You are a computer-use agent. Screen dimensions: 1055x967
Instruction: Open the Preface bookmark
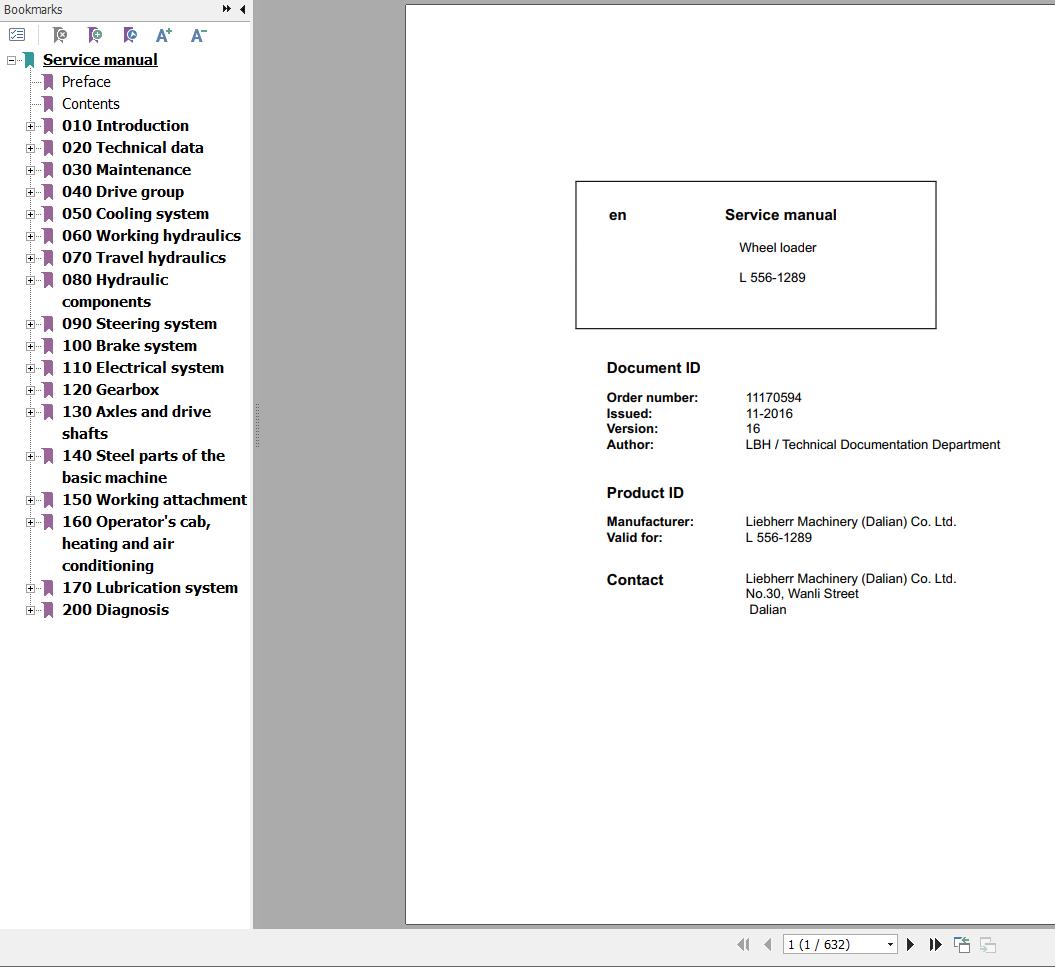[86, 81]
